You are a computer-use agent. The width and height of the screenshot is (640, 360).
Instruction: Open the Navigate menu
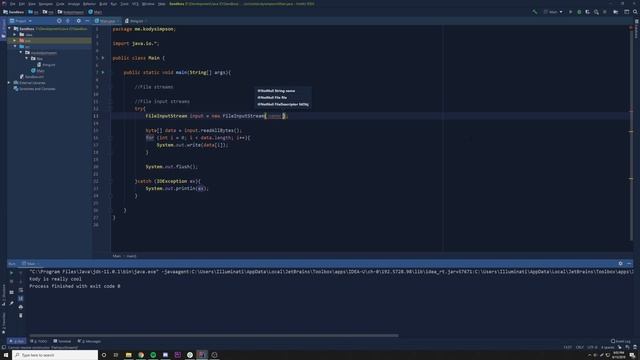[x=46, y=4]
